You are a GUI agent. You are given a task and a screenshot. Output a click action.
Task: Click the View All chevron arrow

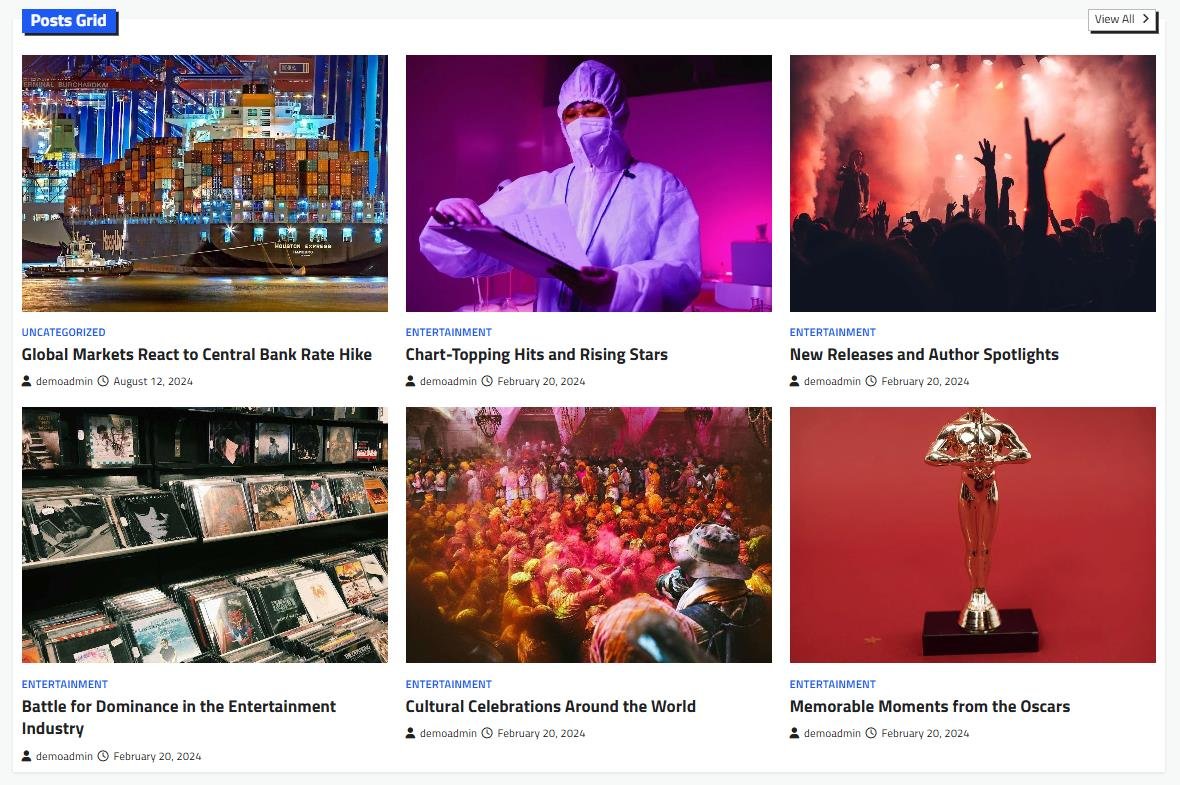click(1145, 19)
